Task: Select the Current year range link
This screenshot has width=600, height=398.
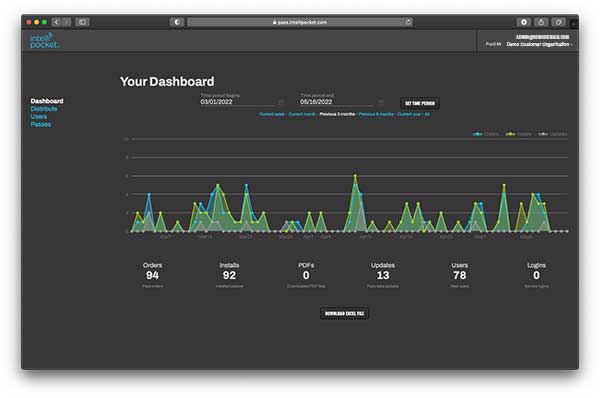Action: click(x=409, y=114)
